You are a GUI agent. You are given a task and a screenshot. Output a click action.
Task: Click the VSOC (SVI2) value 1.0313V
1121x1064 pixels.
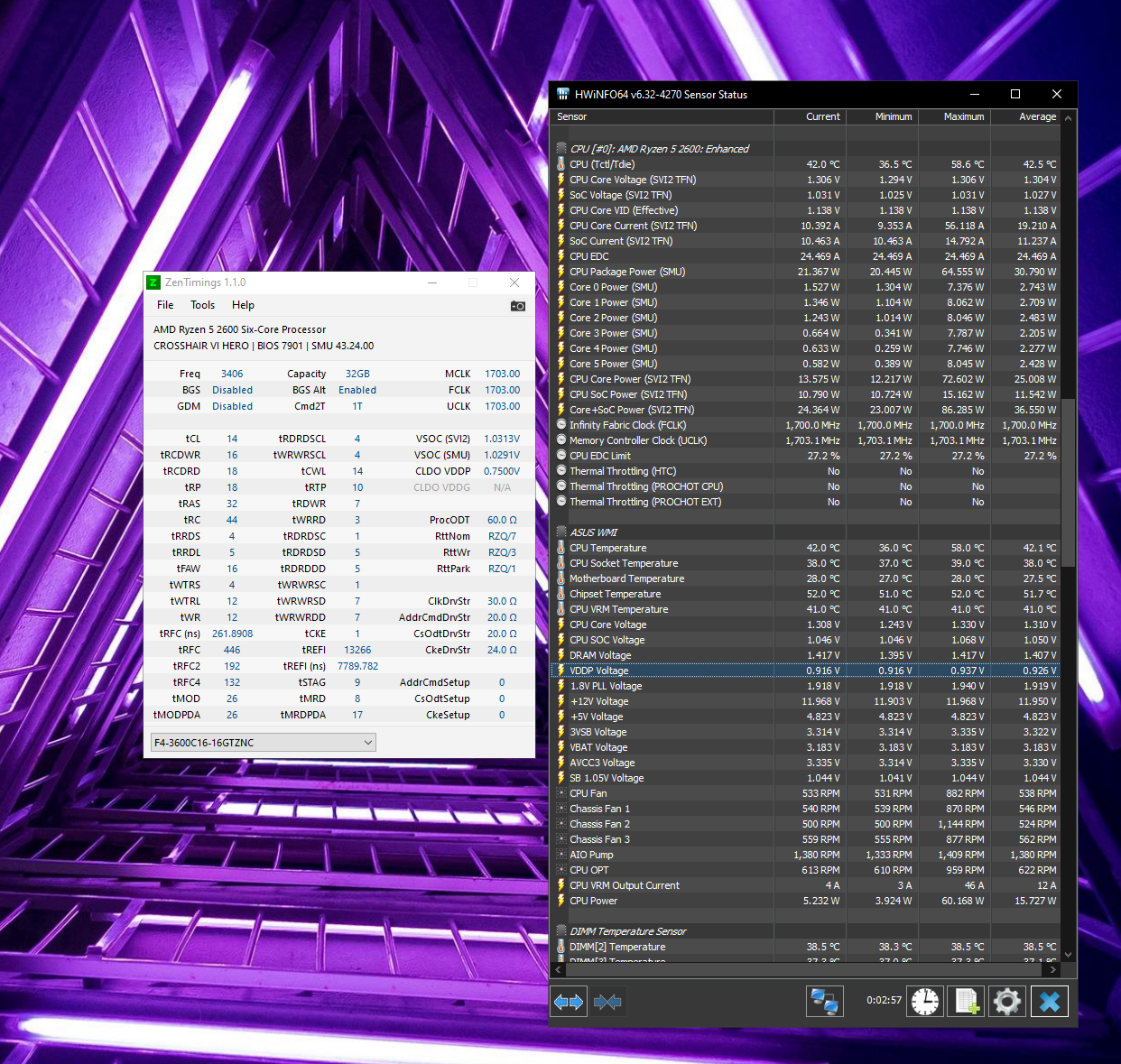coord(502,439)
